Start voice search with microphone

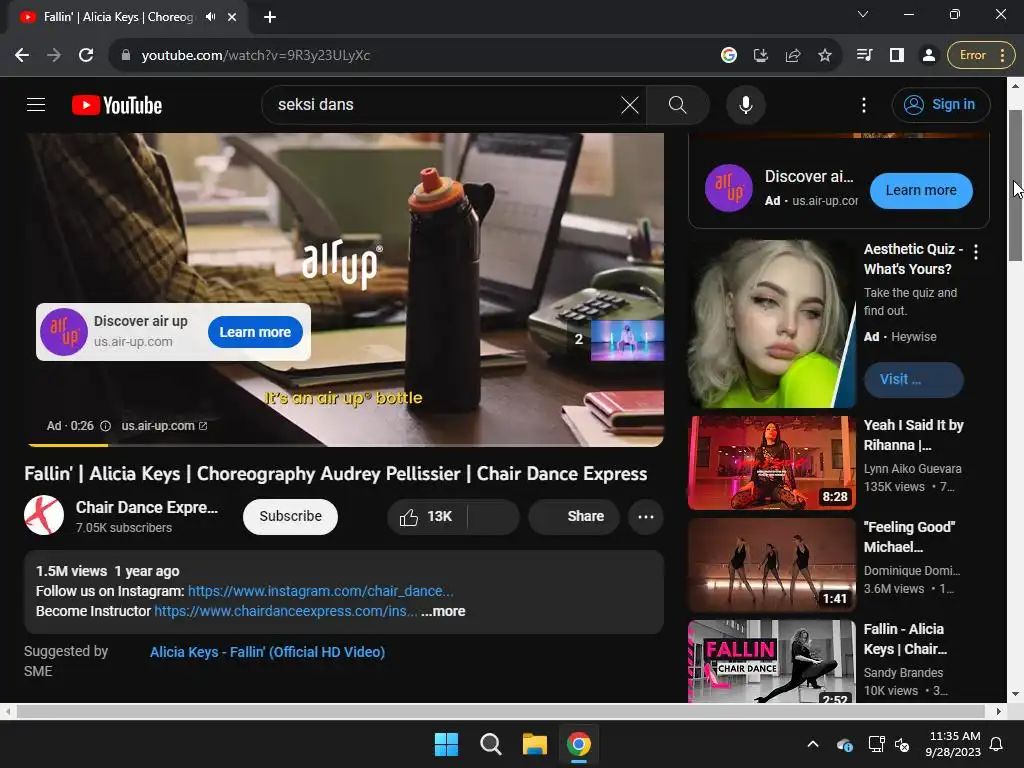pos(745,104)
